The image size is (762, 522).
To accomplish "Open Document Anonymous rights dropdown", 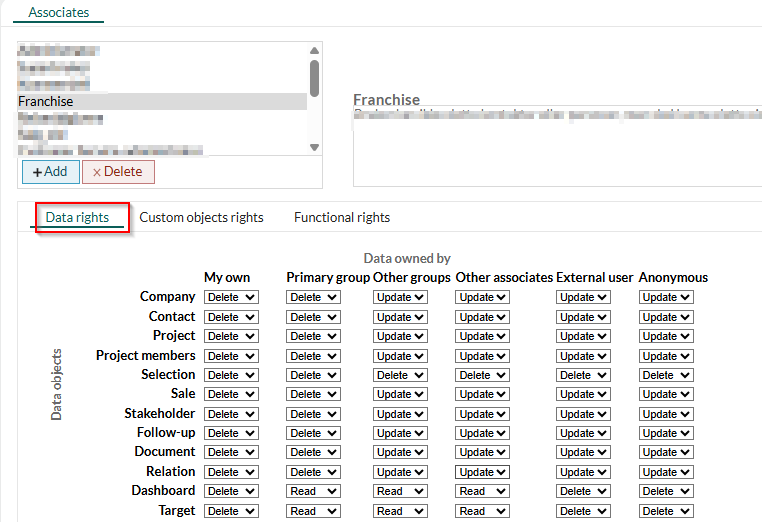I will tap(666, 452).
